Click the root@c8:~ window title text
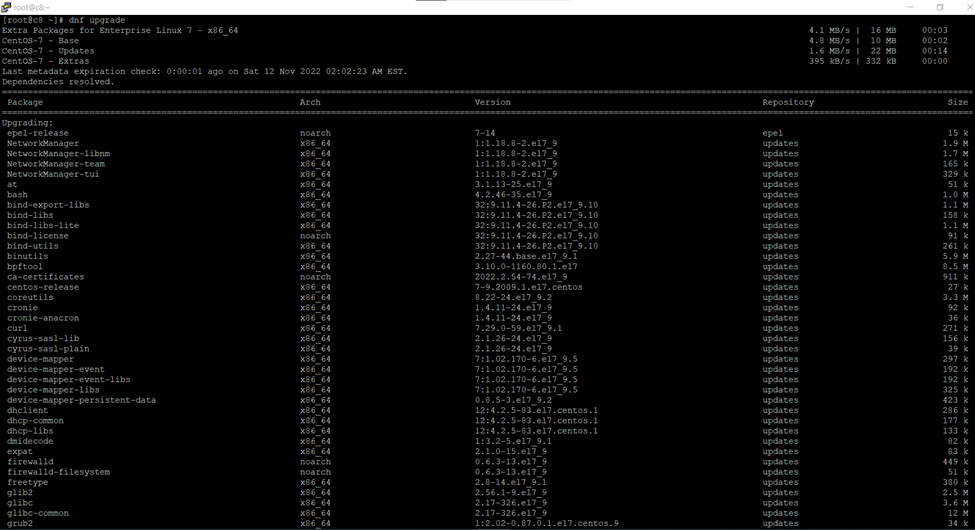Image resolution: width=975 pixels, height=530 pixels. 29,7
